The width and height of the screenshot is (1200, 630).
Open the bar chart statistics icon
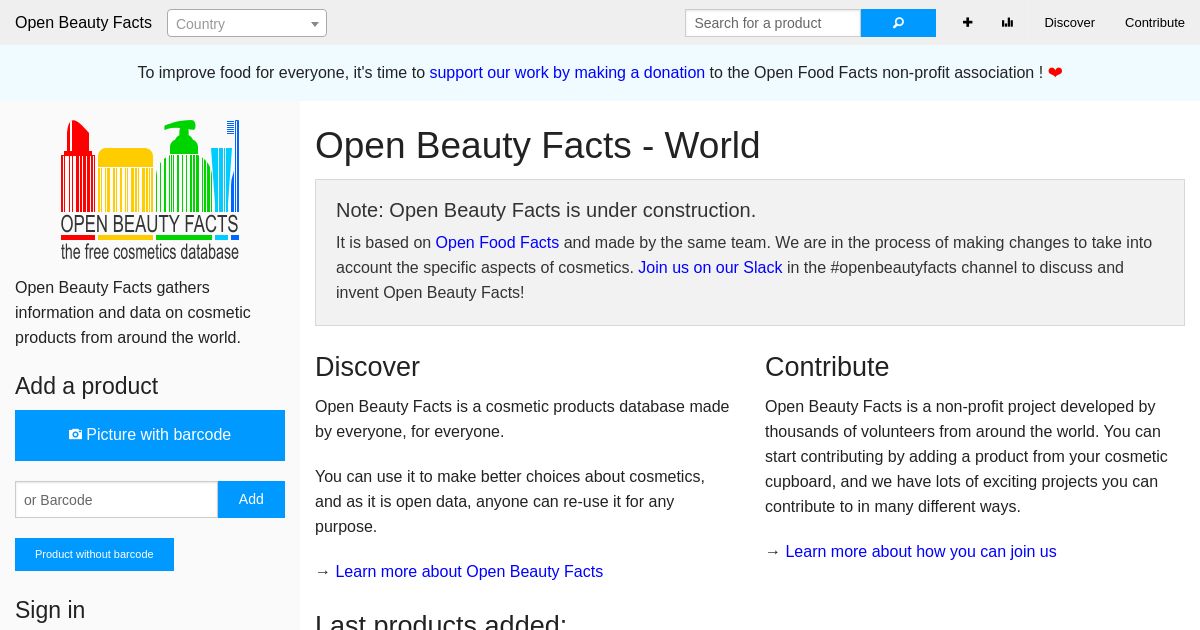coord(1007,23)
